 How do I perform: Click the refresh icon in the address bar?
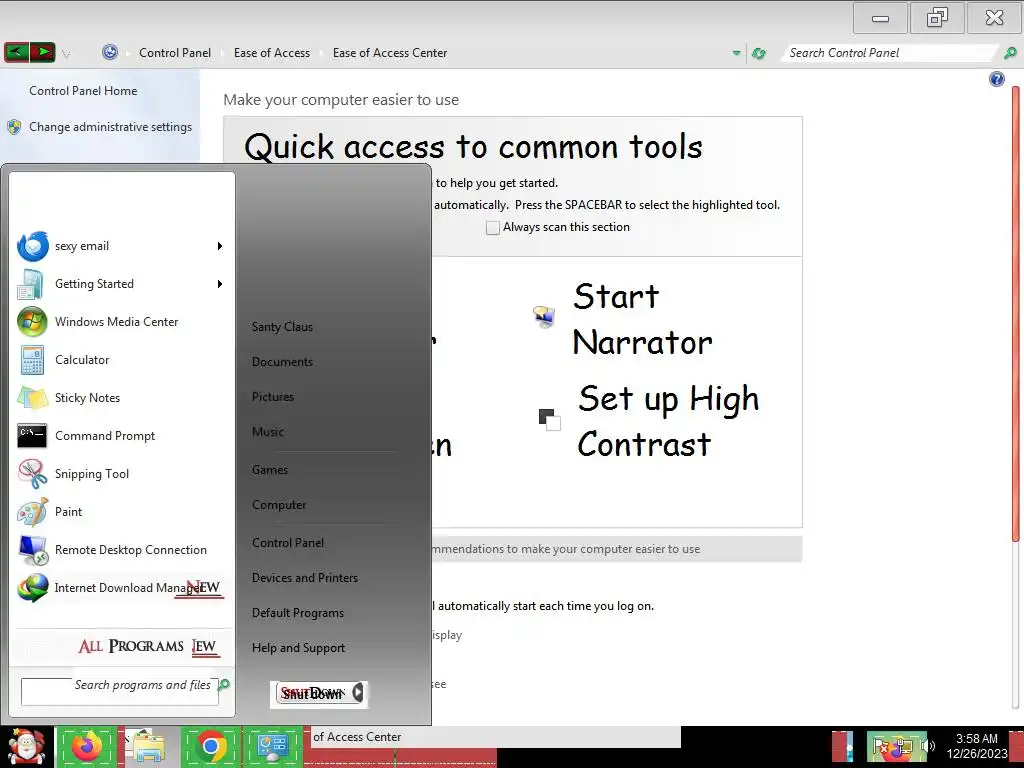click(759, 54)
